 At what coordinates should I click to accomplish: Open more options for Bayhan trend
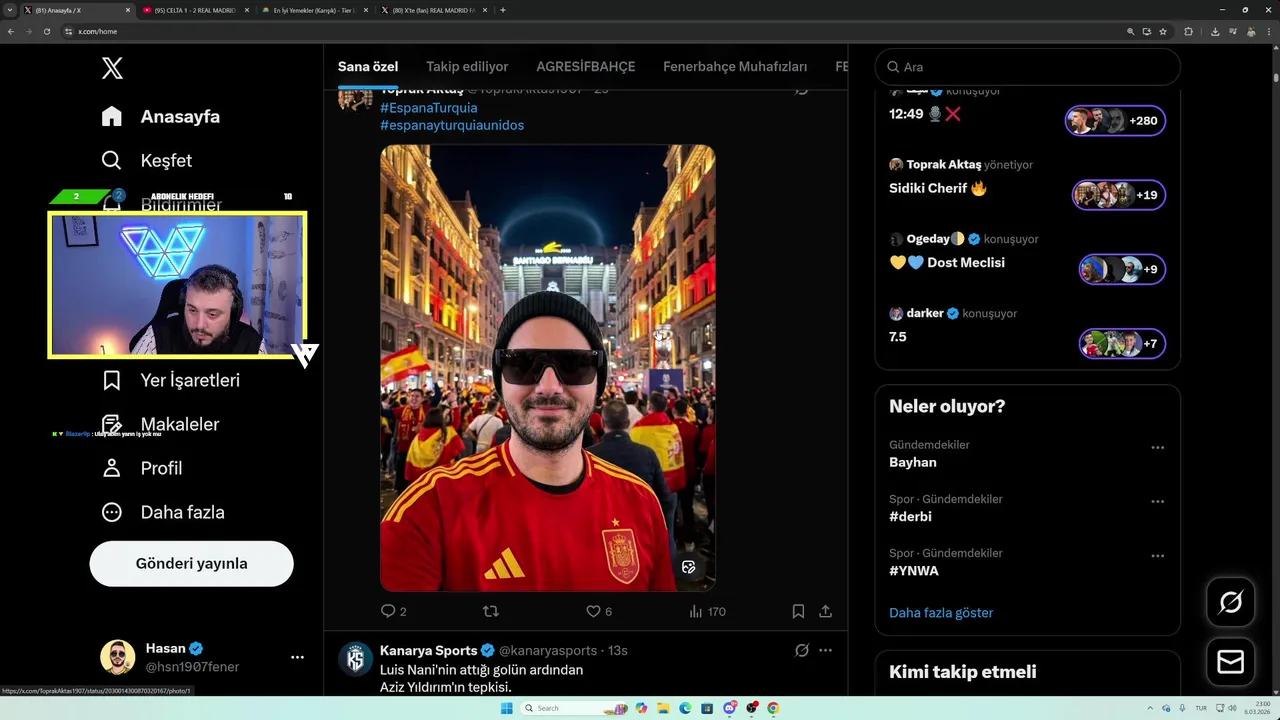(1157, 448)
